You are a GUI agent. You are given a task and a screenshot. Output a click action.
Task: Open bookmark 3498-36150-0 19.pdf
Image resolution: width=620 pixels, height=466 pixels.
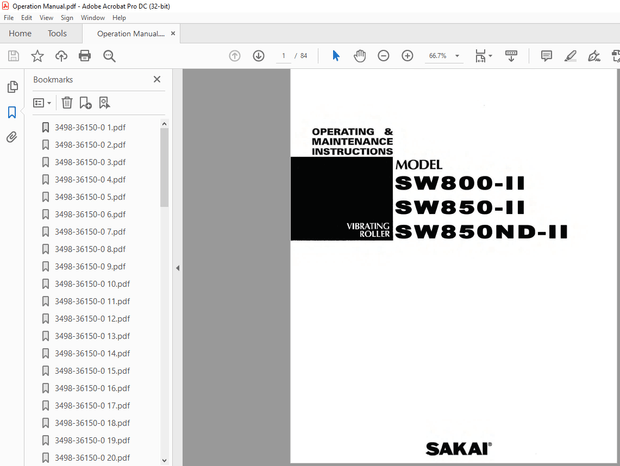pyautogui.click(x=92, y=440)
